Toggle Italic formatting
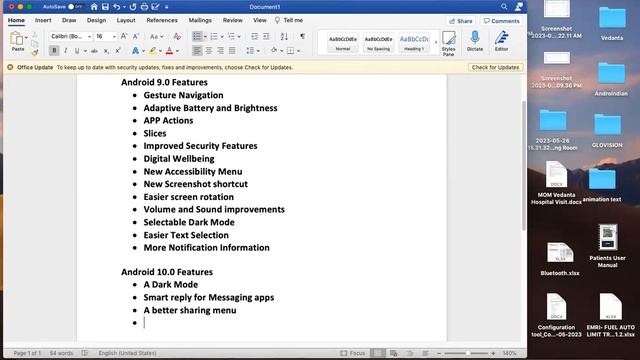 (65, 51)
